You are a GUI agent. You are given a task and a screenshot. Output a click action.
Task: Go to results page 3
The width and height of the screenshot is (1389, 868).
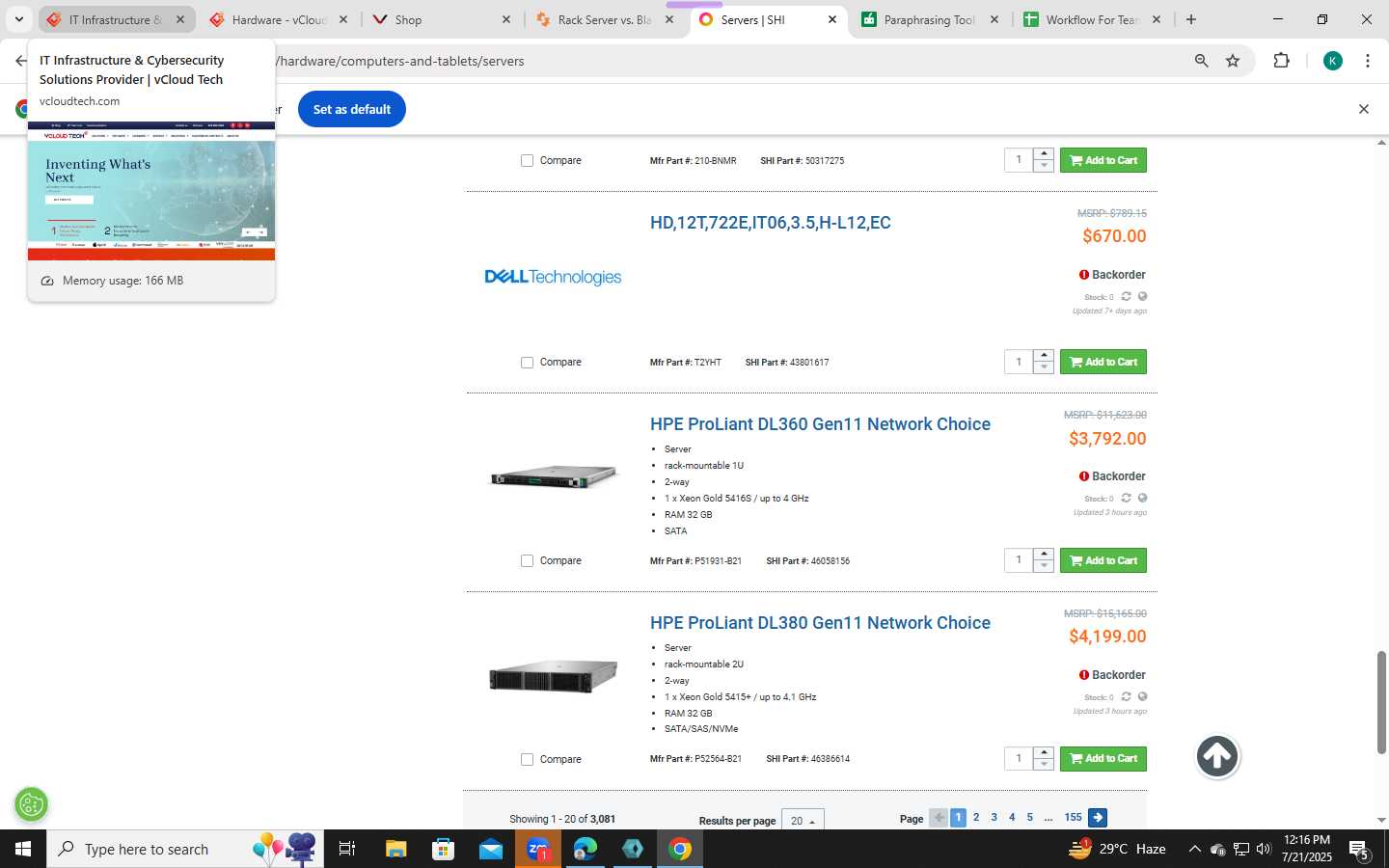(994, 818)
